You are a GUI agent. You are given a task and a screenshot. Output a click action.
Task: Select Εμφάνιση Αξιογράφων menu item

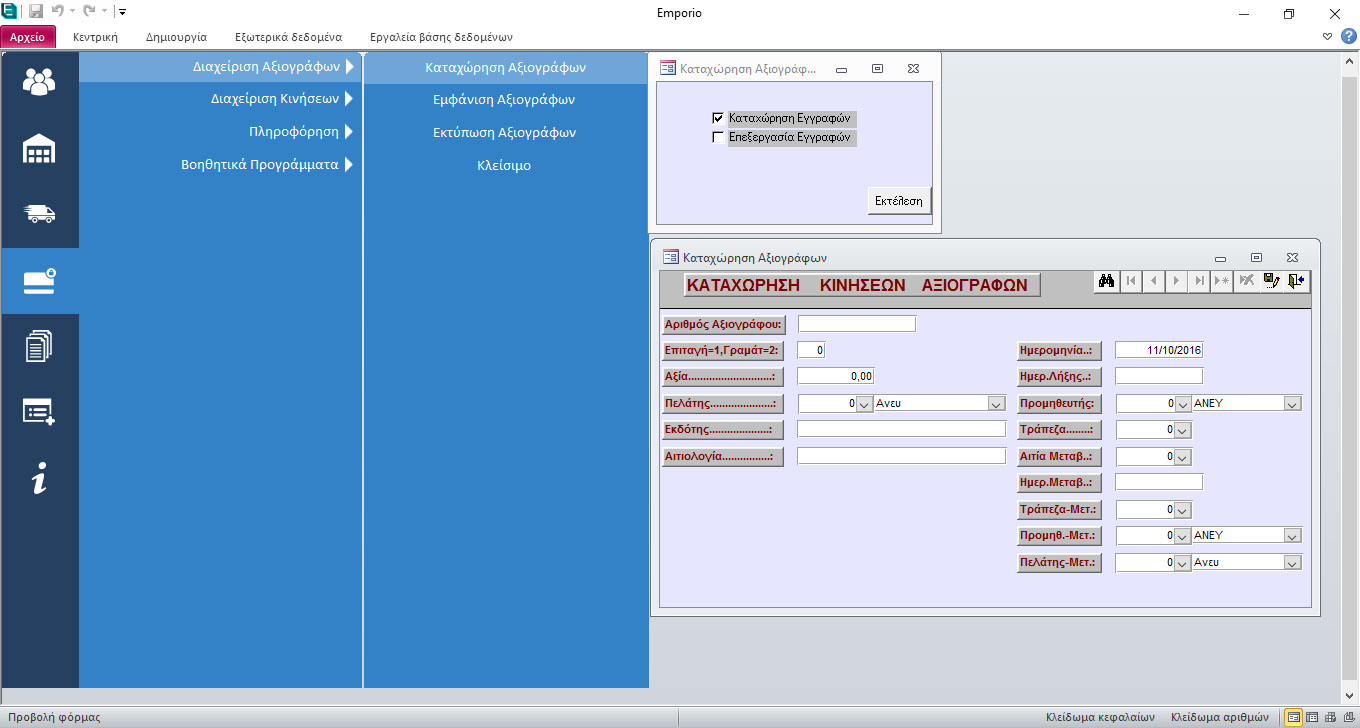tap(504, 100)
